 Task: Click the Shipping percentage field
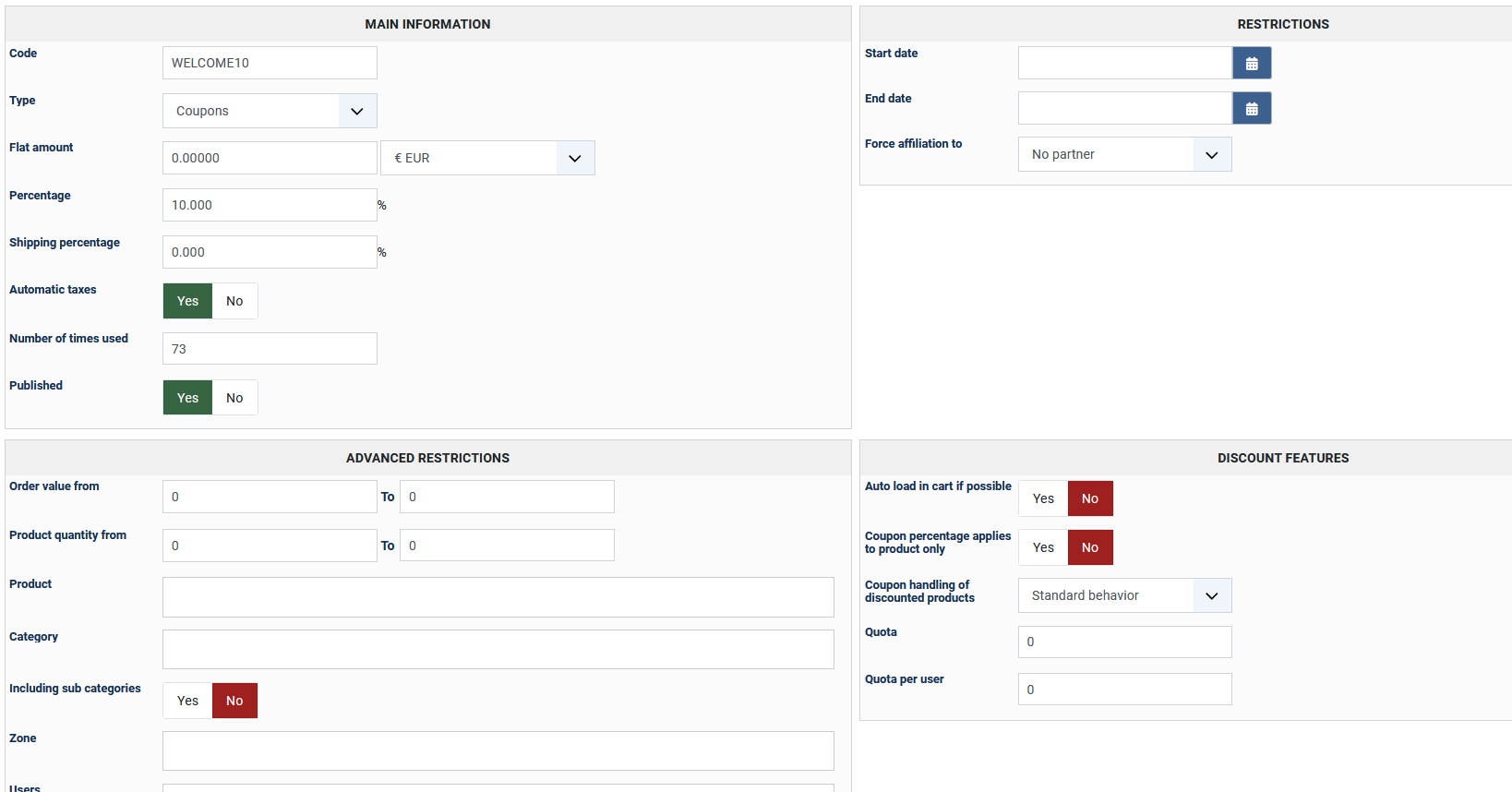click(270, 252)
